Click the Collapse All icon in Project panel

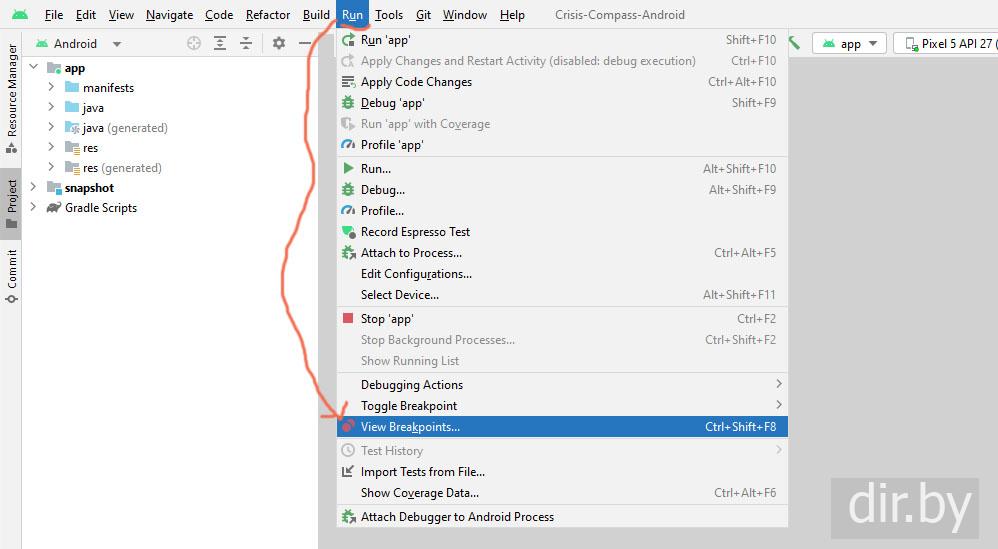246,43
